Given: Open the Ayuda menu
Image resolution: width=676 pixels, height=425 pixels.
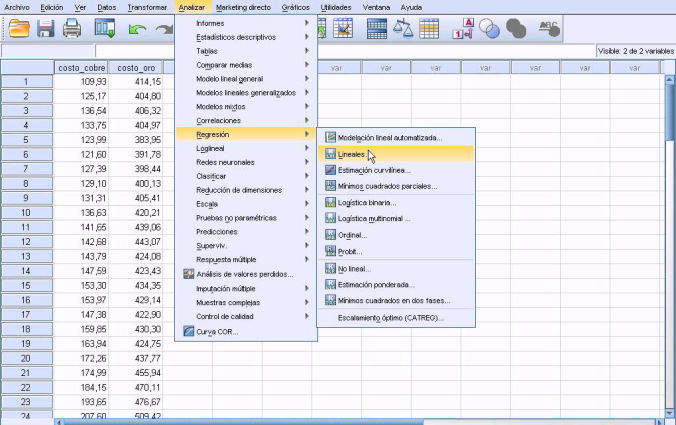Looking at the screenshot, I should tap(411, 7).
